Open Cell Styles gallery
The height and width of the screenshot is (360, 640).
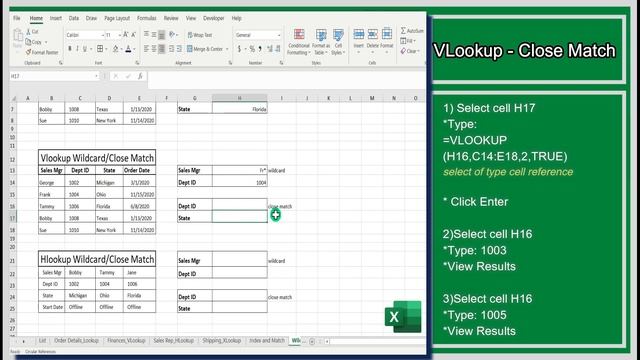click(338, 42)
